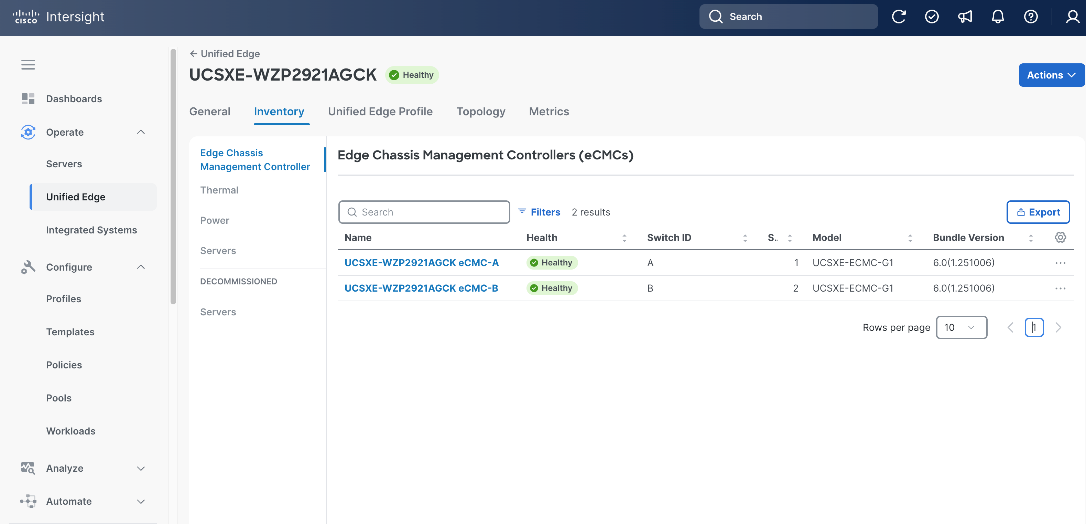Viewport: 1086px width, 524px height.
Task: Click the Operate section icon
Action: (x=28, y=132)
